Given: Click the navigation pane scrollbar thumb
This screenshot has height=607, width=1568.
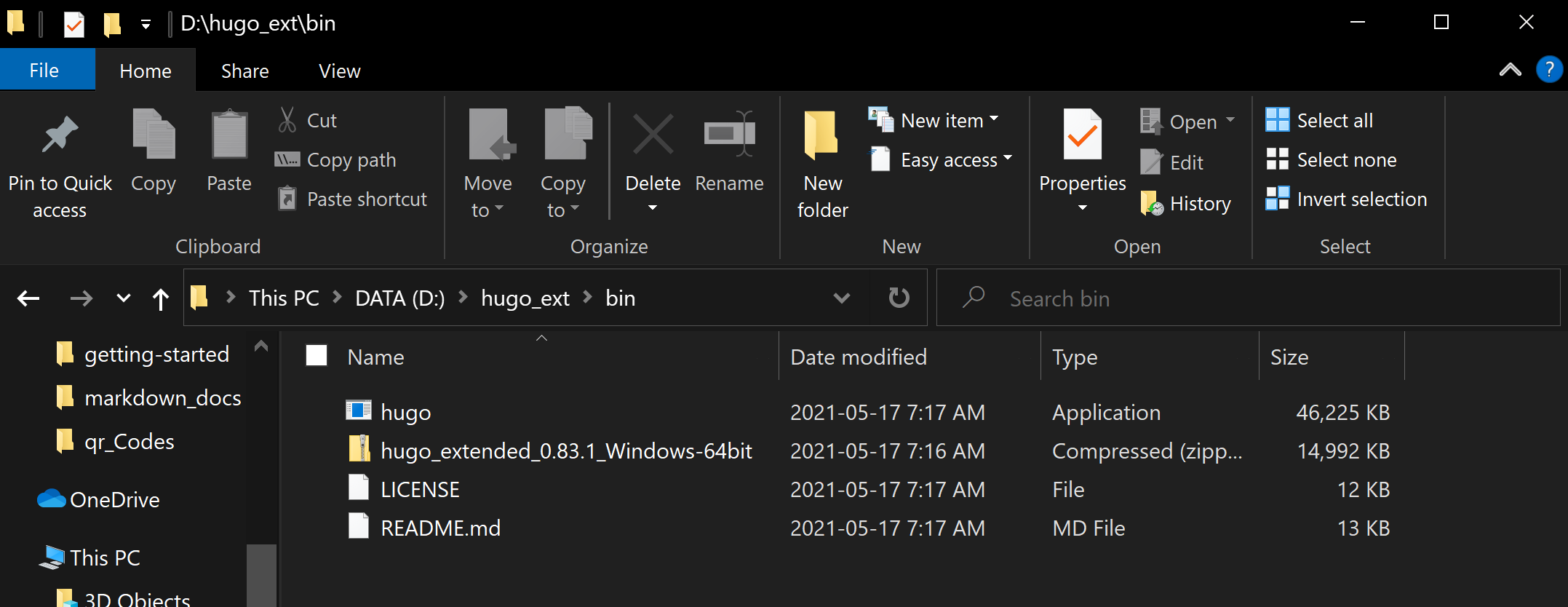Looking at the screenshot, I should tap(261, 575).
